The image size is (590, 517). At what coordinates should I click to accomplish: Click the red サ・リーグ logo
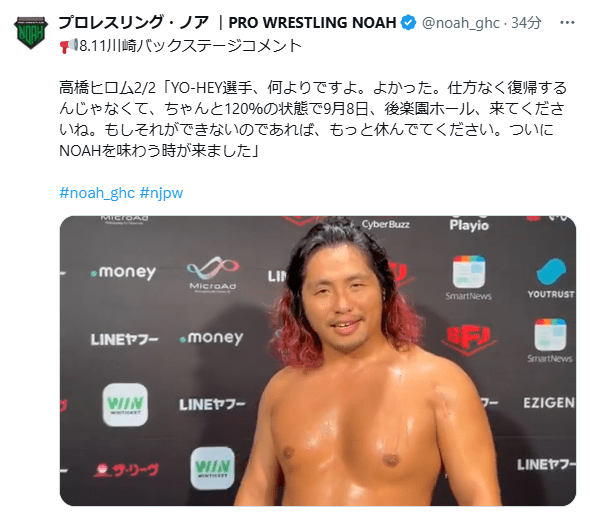[126, 470]
